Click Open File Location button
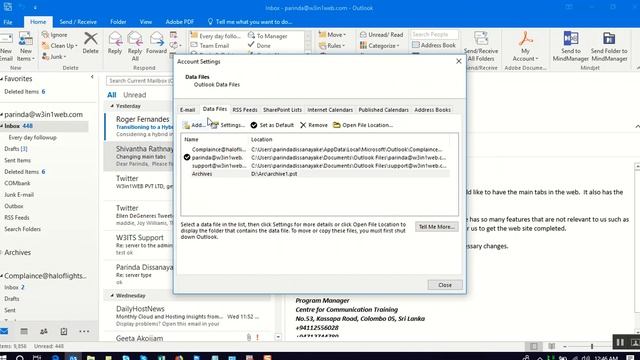The width and height of the screenshot is (640, 360). (363, 125)
